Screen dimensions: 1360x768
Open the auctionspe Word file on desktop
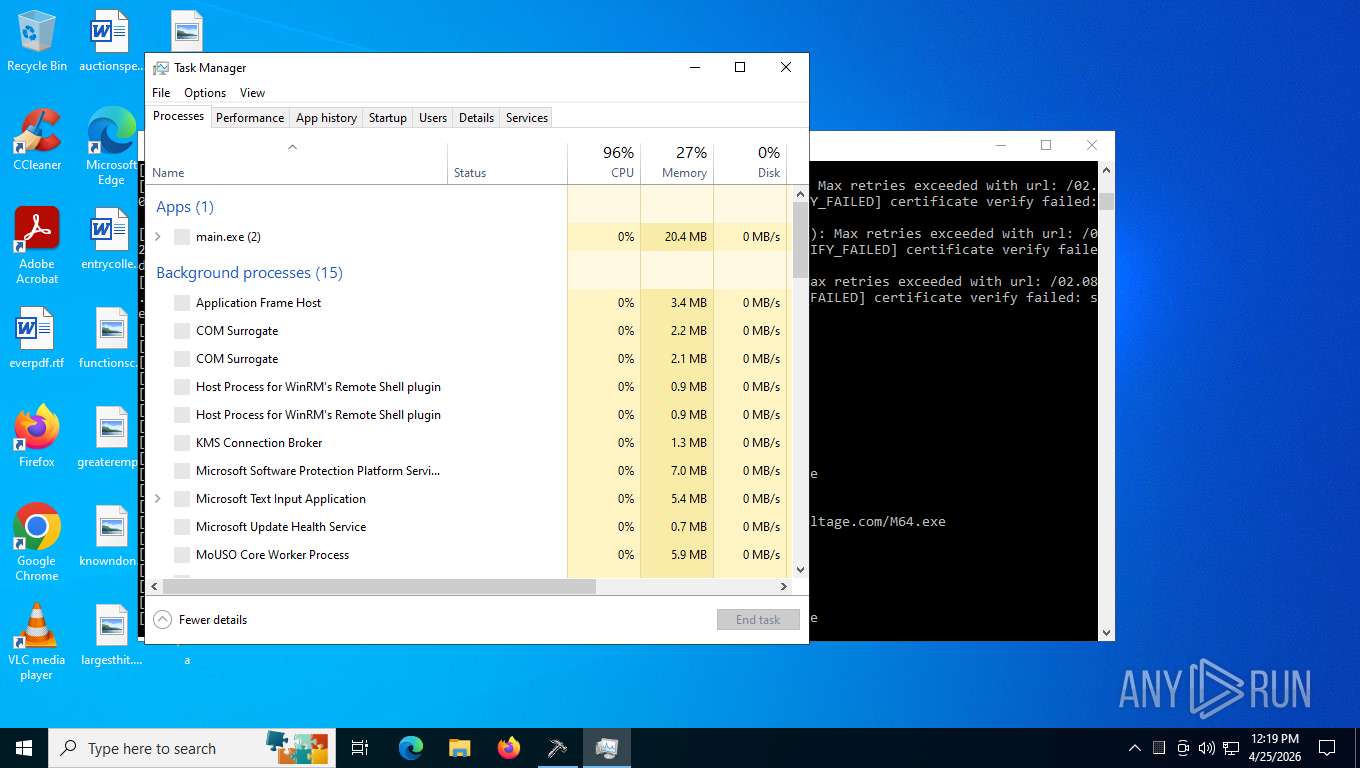click(111, 42)
